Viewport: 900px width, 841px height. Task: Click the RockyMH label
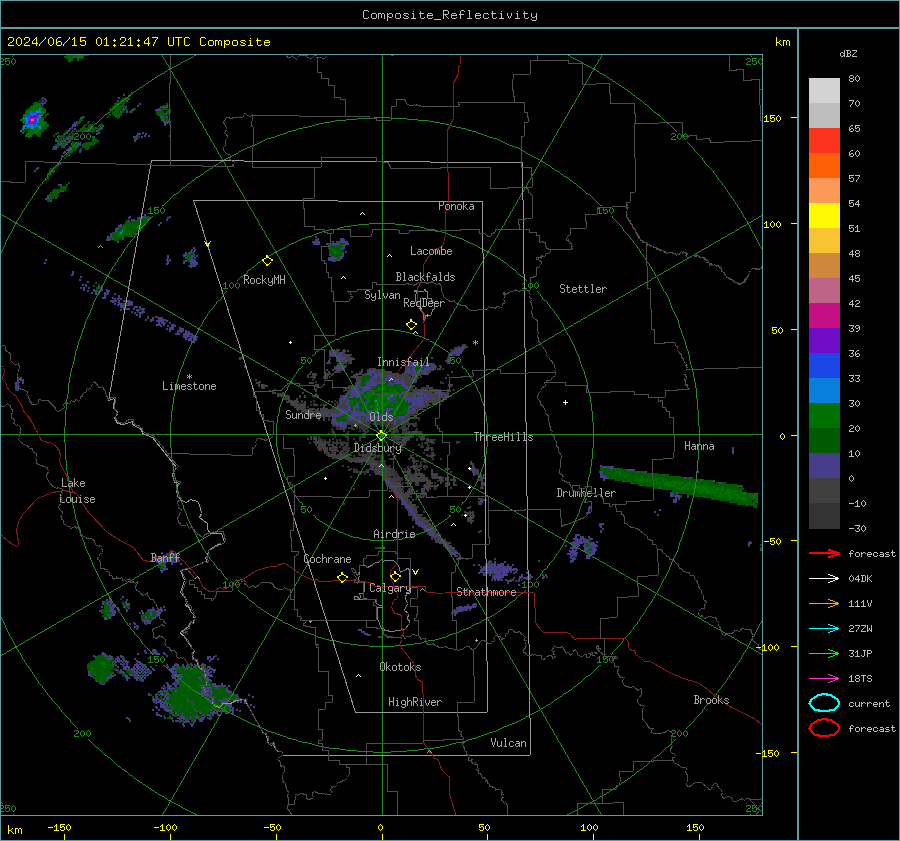point(264,280)
